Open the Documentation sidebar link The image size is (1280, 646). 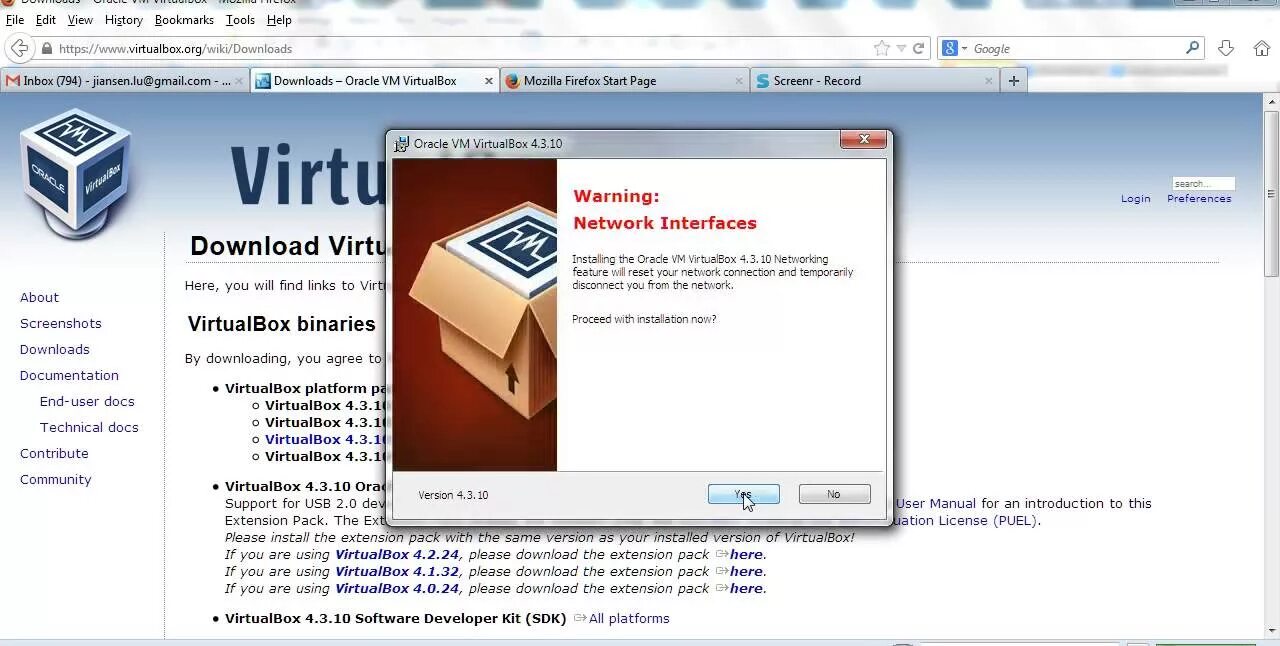pos(69,375)
